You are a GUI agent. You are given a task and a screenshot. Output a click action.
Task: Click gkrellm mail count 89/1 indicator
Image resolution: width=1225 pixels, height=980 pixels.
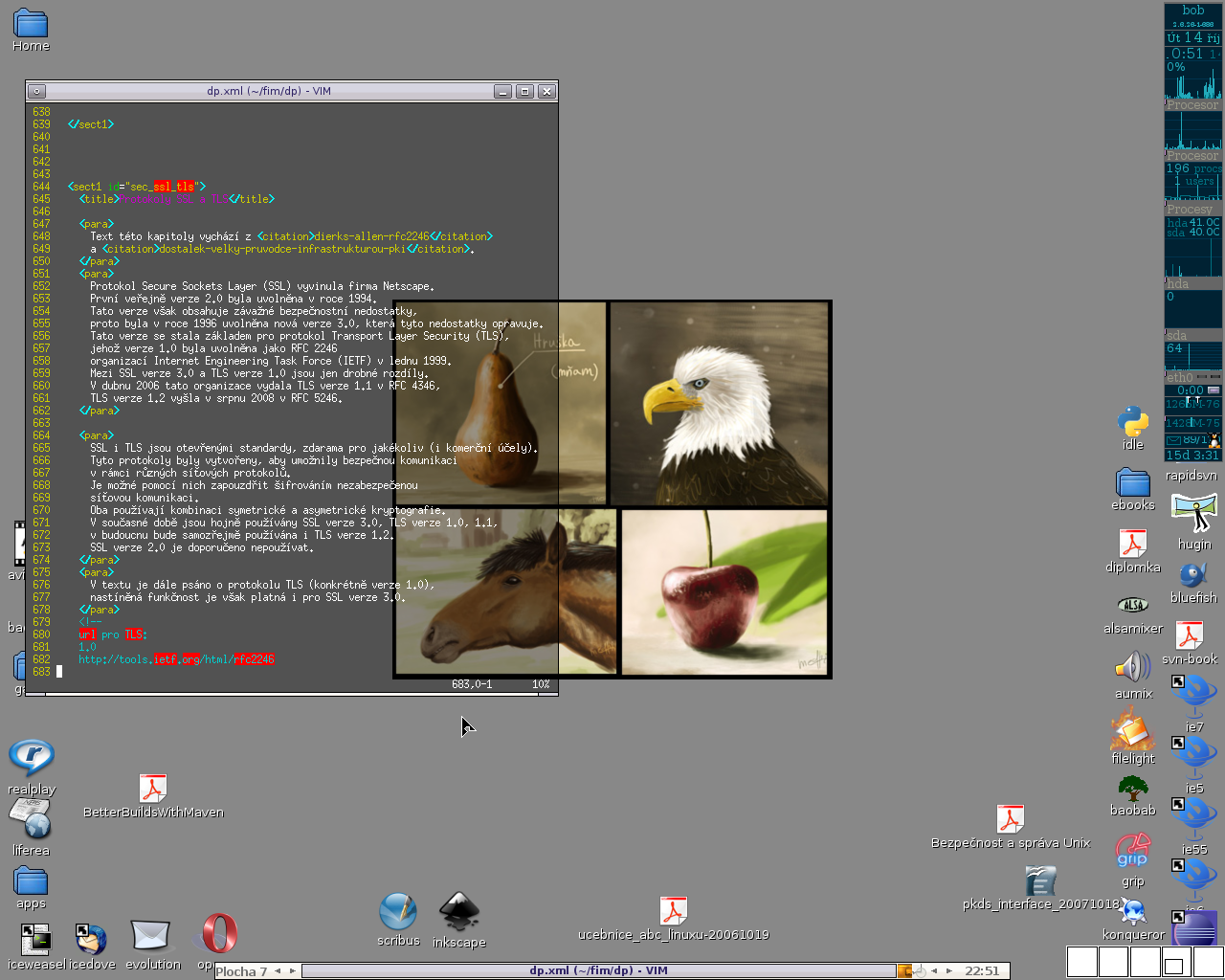tap(1193, 440)
